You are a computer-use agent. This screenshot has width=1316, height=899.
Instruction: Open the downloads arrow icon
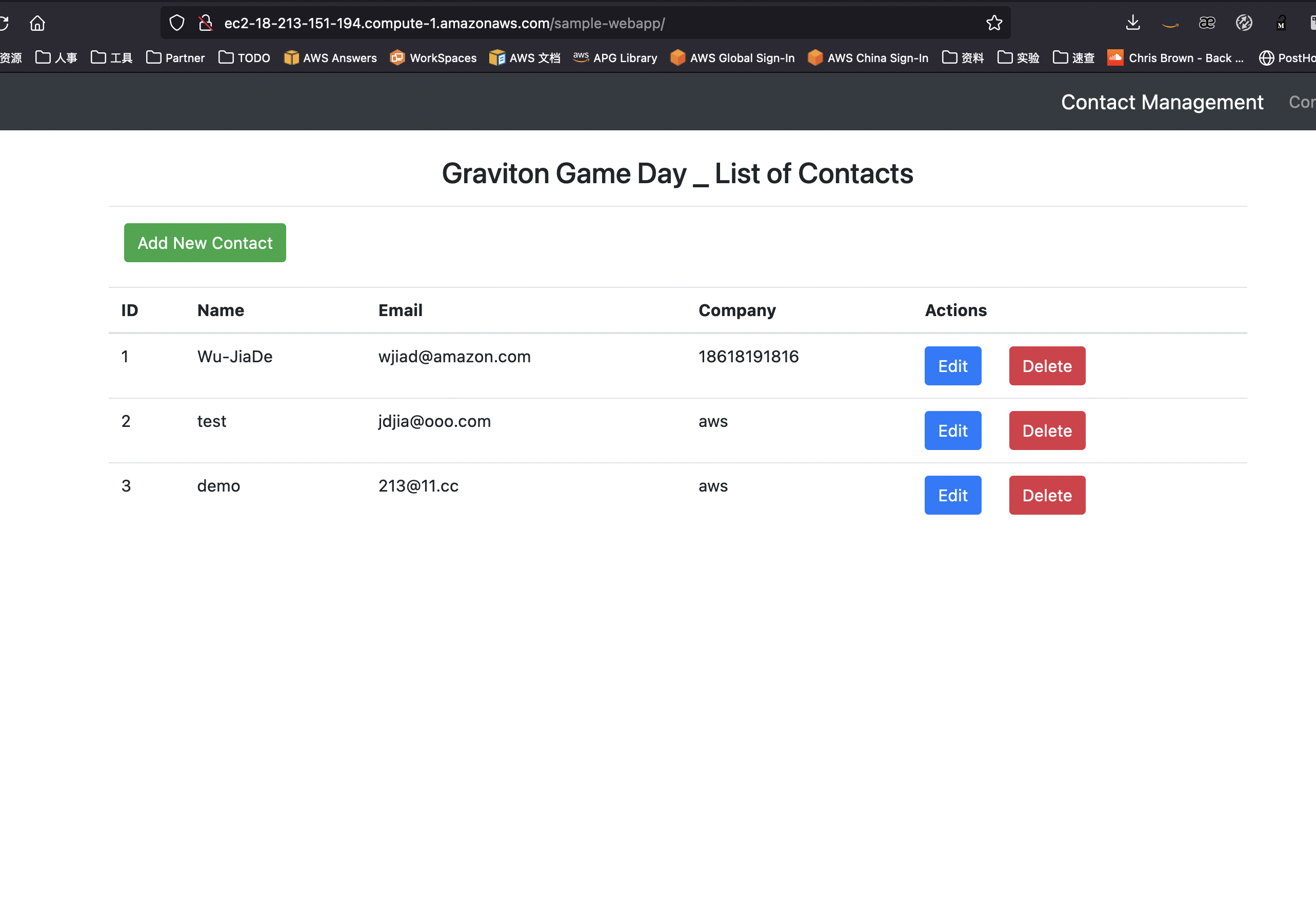click(x=1132, y=23)
